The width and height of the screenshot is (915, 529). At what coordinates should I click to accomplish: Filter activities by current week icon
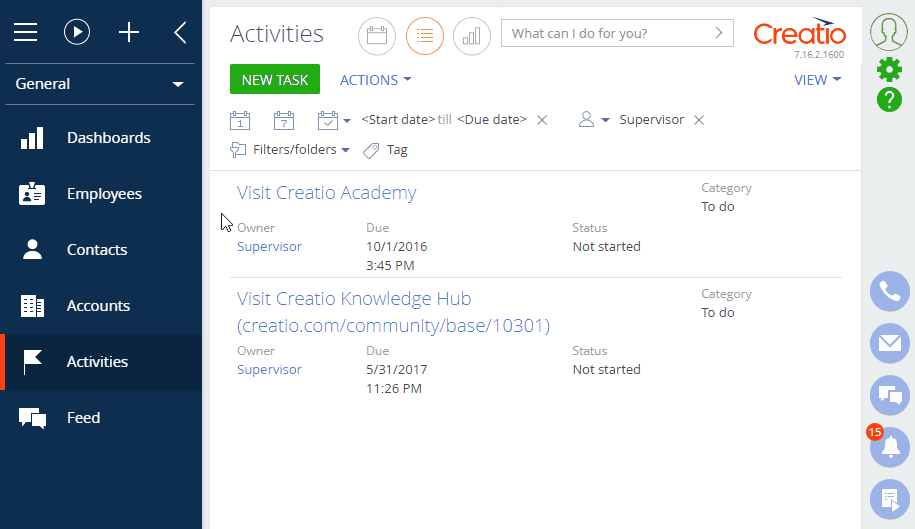click(284, 120)
